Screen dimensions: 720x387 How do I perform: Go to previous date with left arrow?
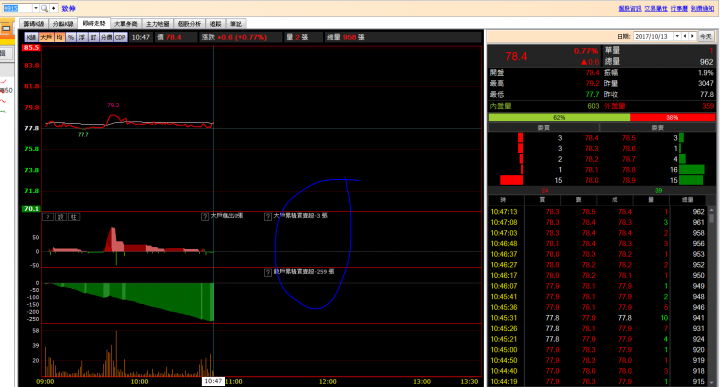pyautogui.click(x=685, y=36)
